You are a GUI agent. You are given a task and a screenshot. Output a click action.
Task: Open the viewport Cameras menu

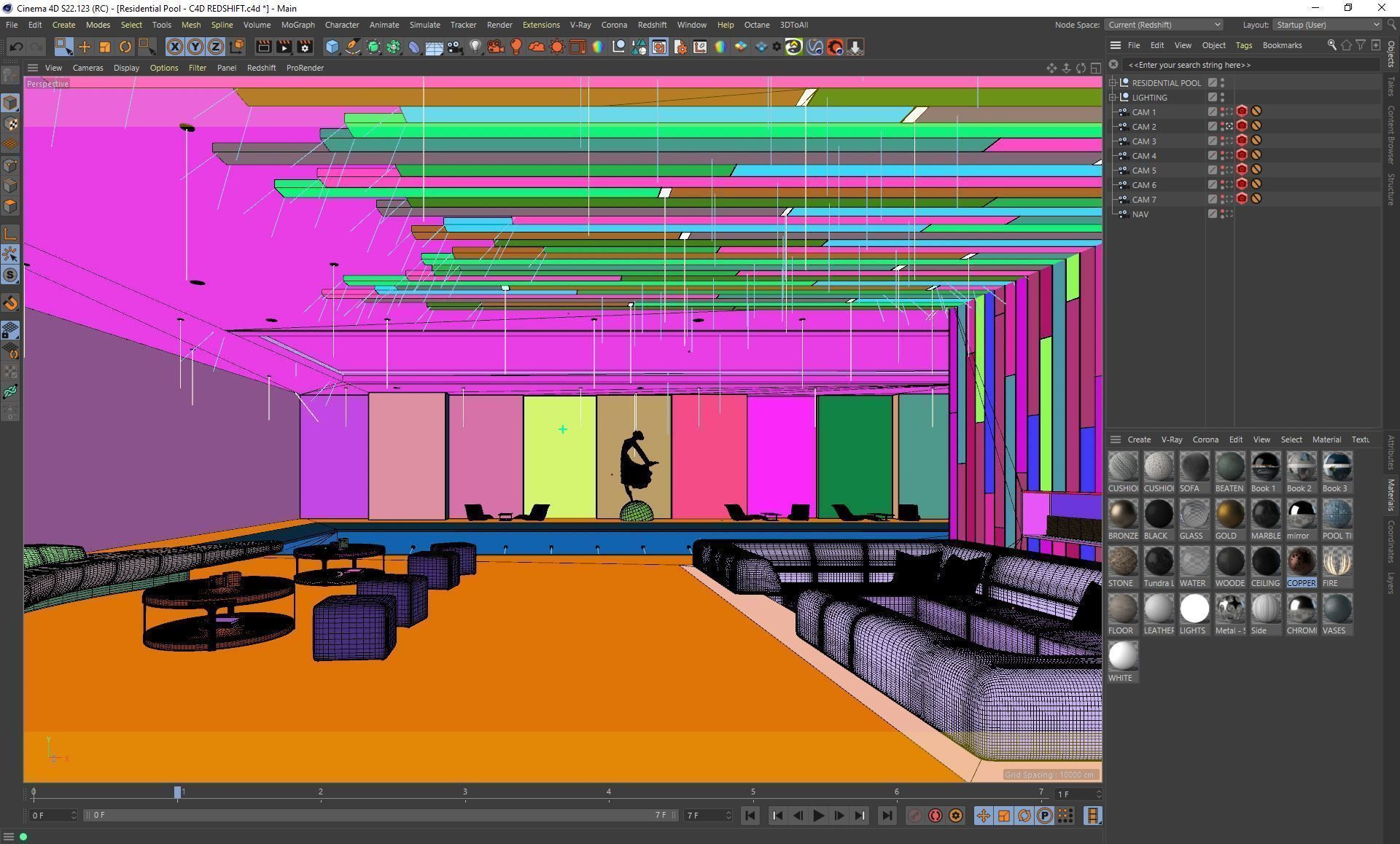coord(87,68)
